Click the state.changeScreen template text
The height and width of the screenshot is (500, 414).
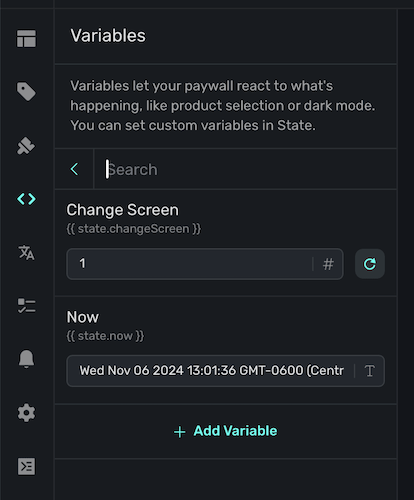point(134,229)
